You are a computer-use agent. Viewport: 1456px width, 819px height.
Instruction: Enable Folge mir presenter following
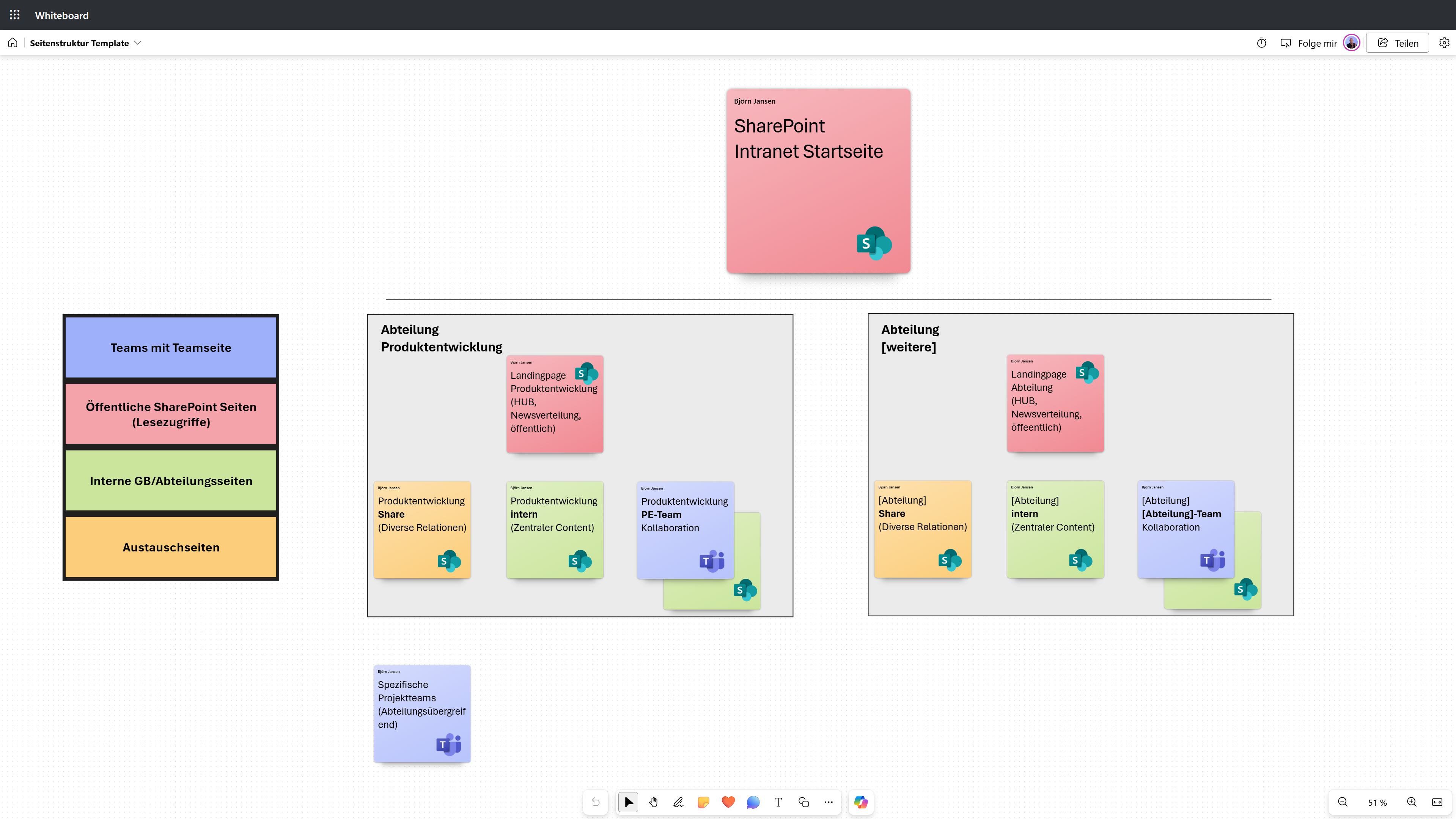(1317, 43)
